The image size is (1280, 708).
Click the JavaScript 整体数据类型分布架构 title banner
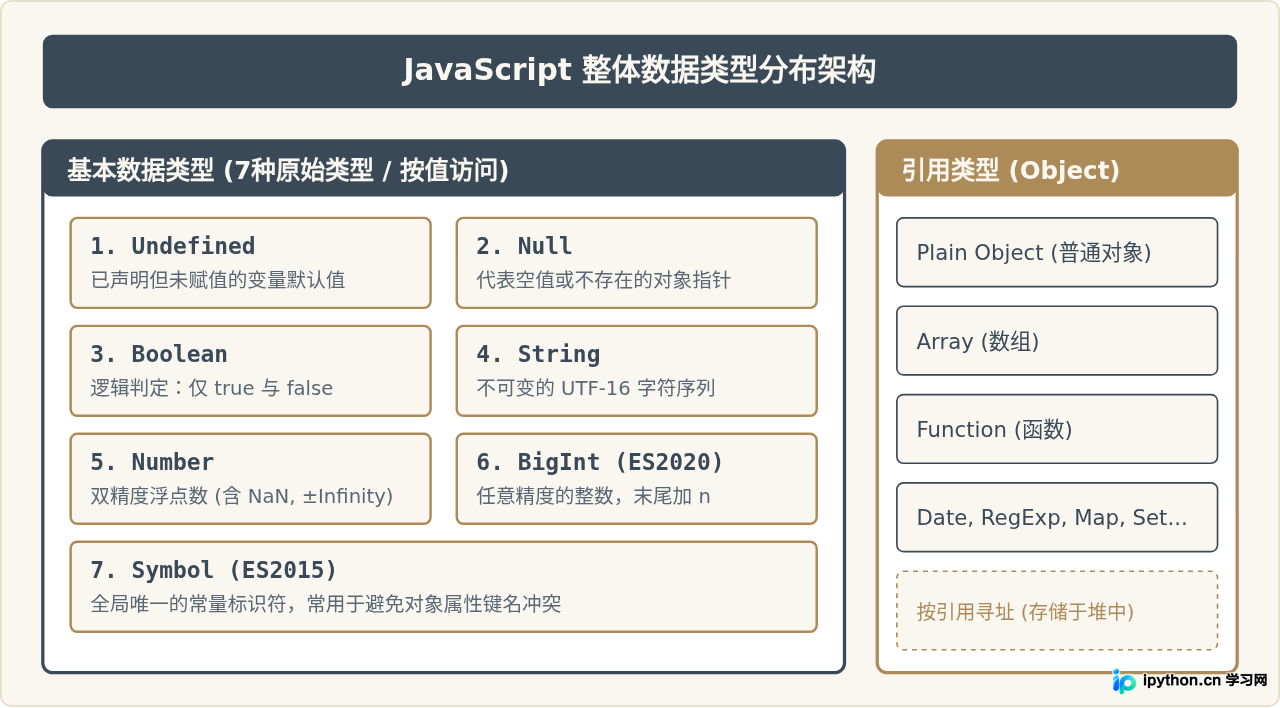click(x=640, y=71)
